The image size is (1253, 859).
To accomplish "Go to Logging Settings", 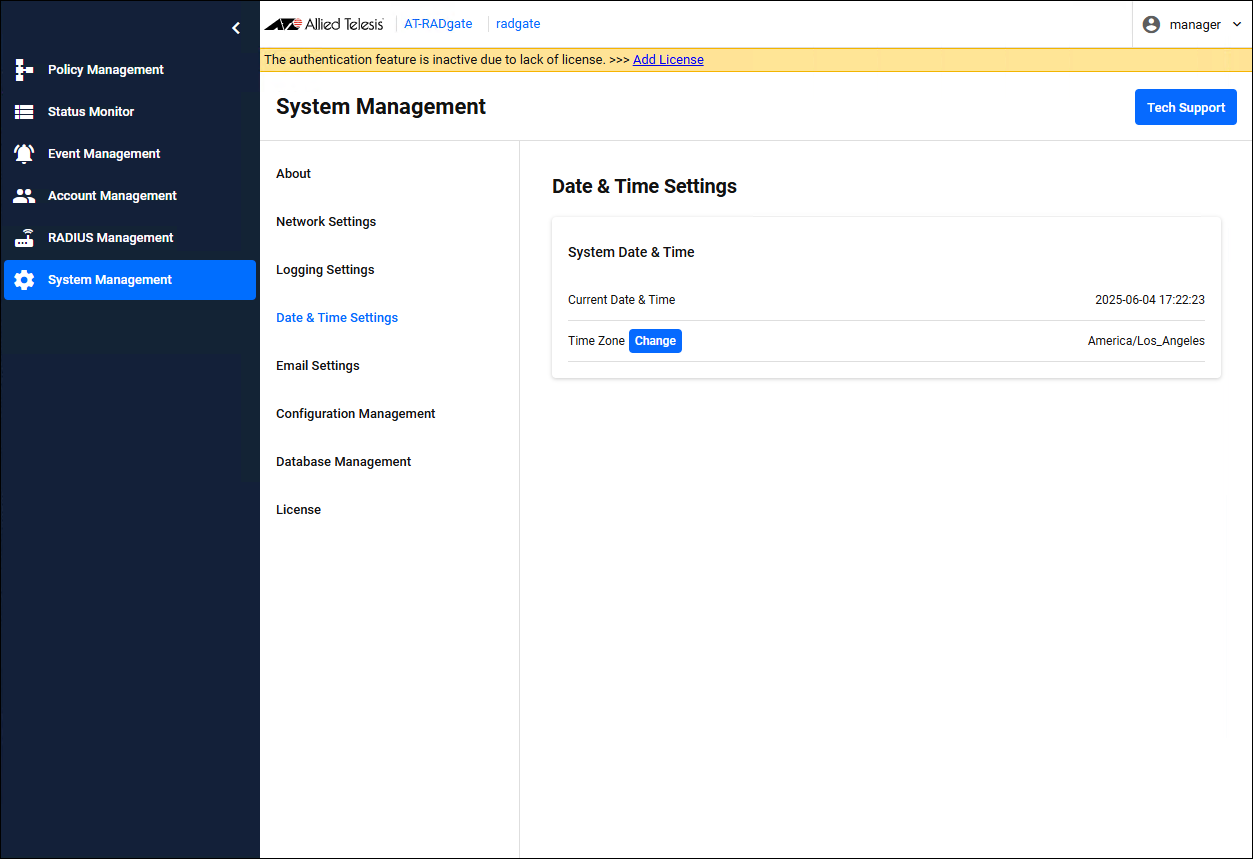I will [325, 270].
